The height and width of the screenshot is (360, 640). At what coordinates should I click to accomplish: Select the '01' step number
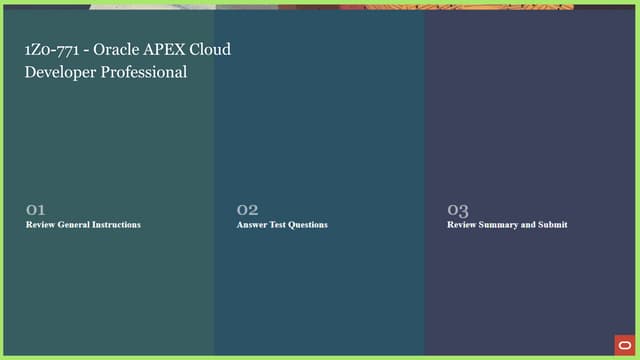[x=36, y=210]
